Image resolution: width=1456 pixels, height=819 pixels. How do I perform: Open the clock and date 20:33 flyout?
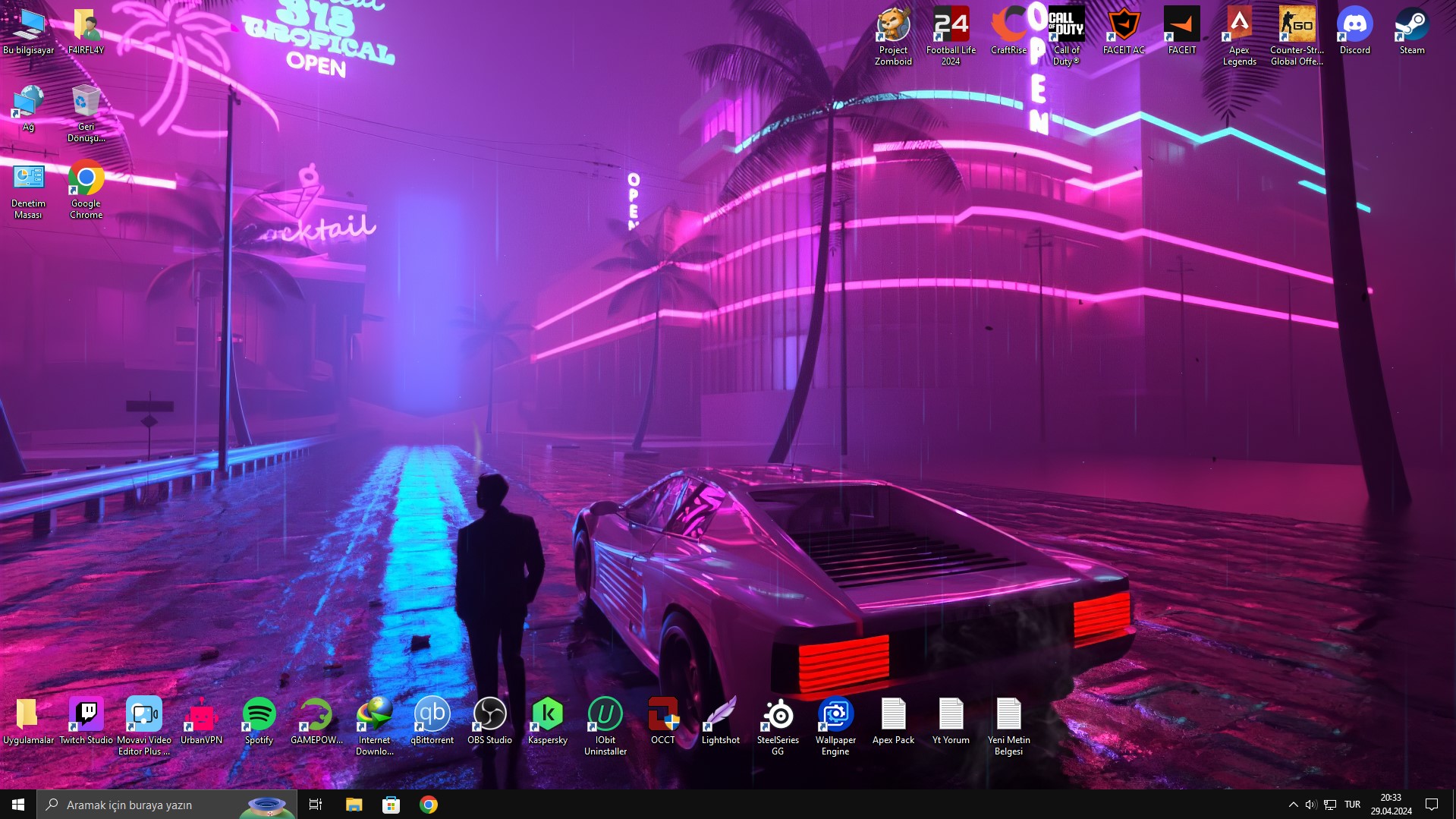pyautogui.click(x=1391, y=805)
